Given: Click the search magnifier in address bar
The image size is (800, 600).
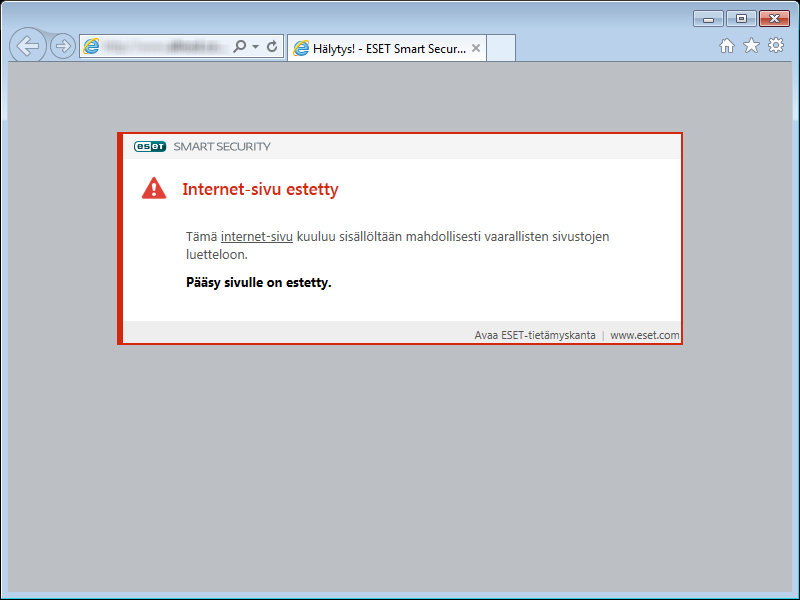Looking at the screenshot, I should (239, 46).
